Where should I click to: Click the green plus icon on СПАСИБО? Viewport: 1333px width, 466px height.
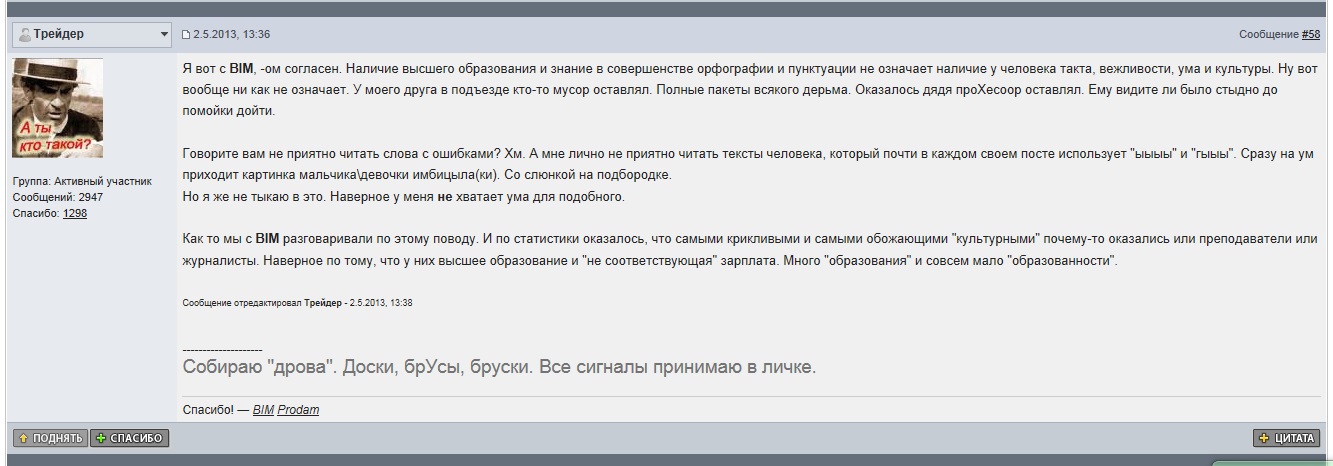[100, 438]
